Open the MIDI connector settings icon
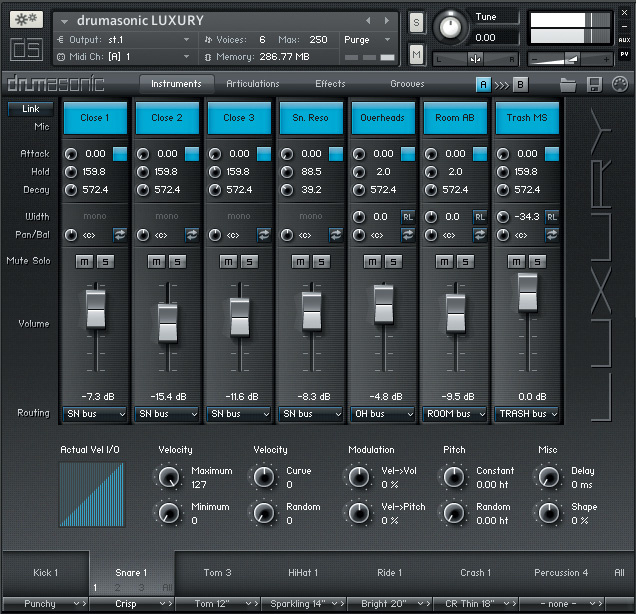Viewport: 636px width, 614px height. tap(620, 84)
